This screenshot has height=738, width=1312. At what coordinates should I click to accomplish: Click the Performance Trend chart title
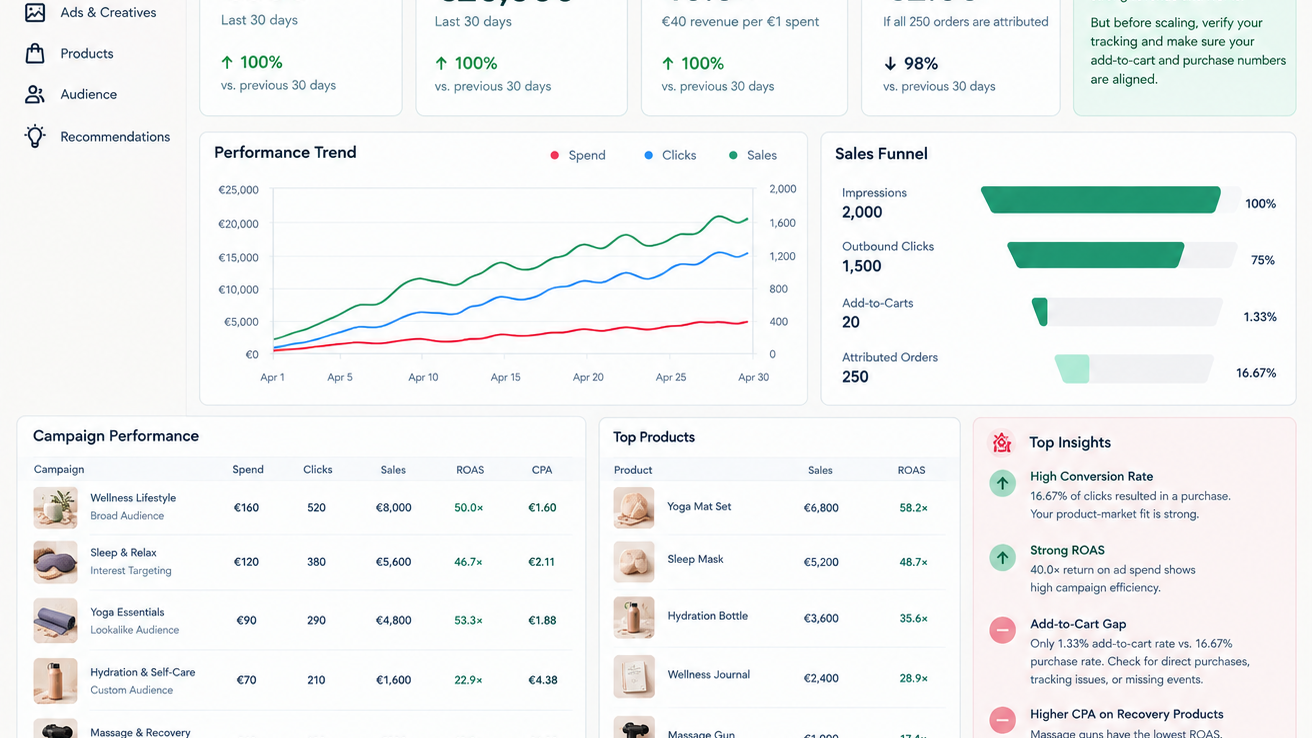click(x=285, y=152)
